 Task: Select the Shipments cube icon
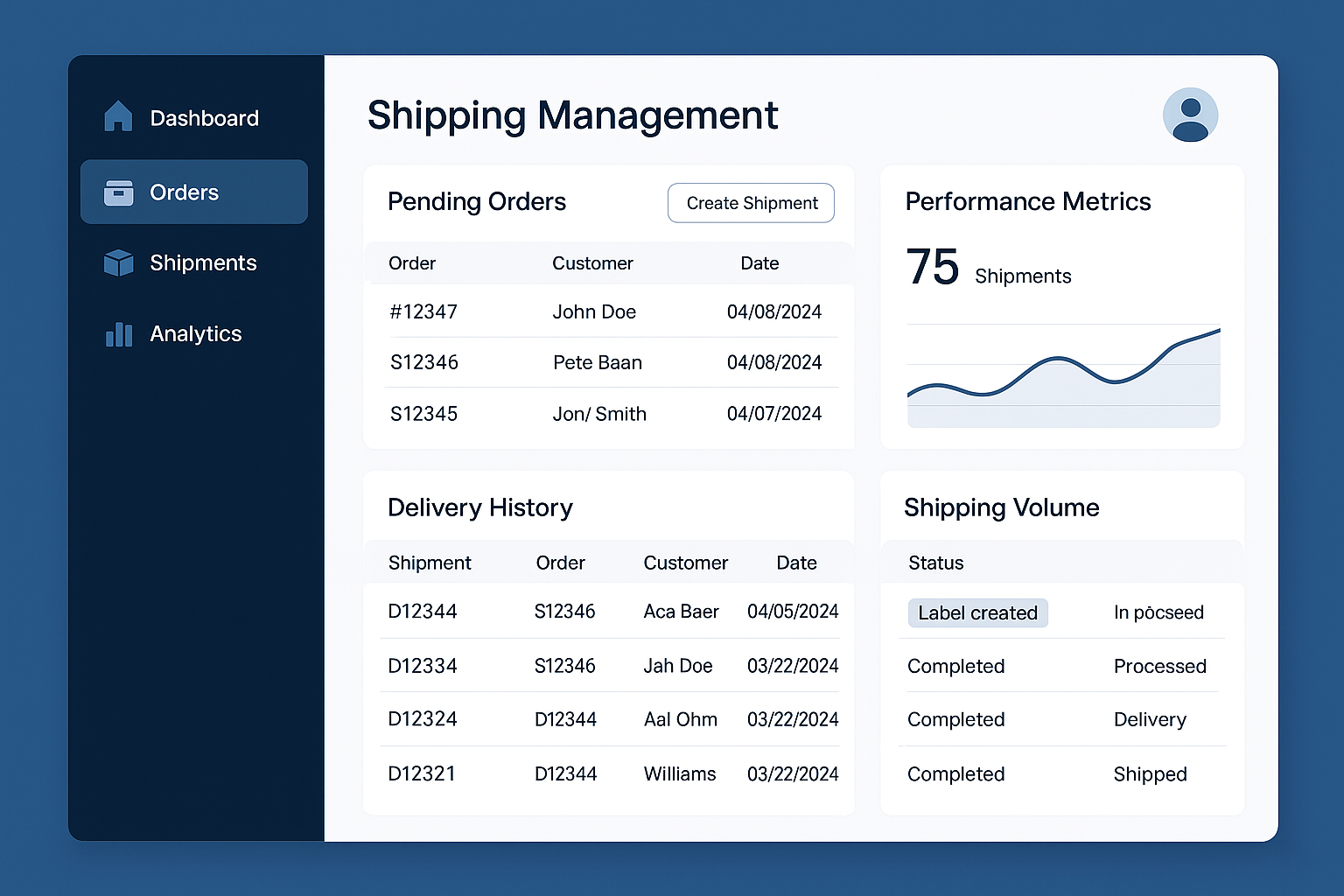click(x=118, y=262)
